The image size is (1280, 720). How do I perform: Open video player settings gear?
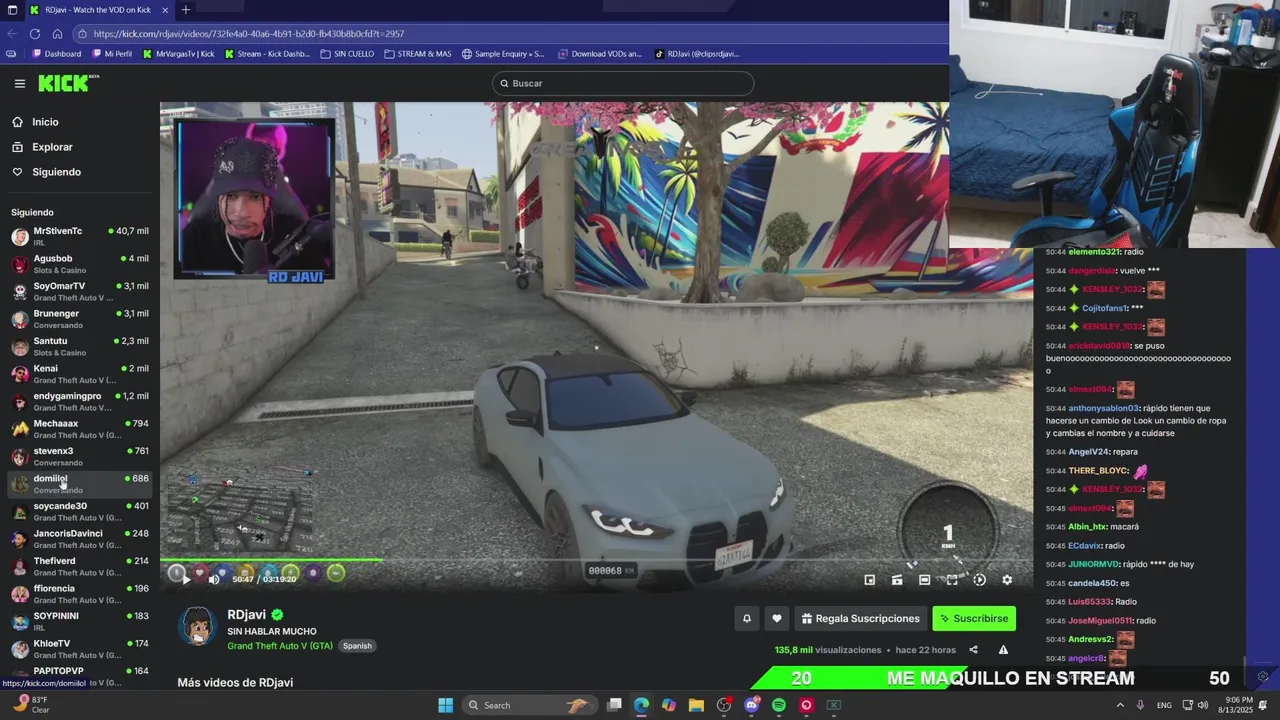point(1007,579)
